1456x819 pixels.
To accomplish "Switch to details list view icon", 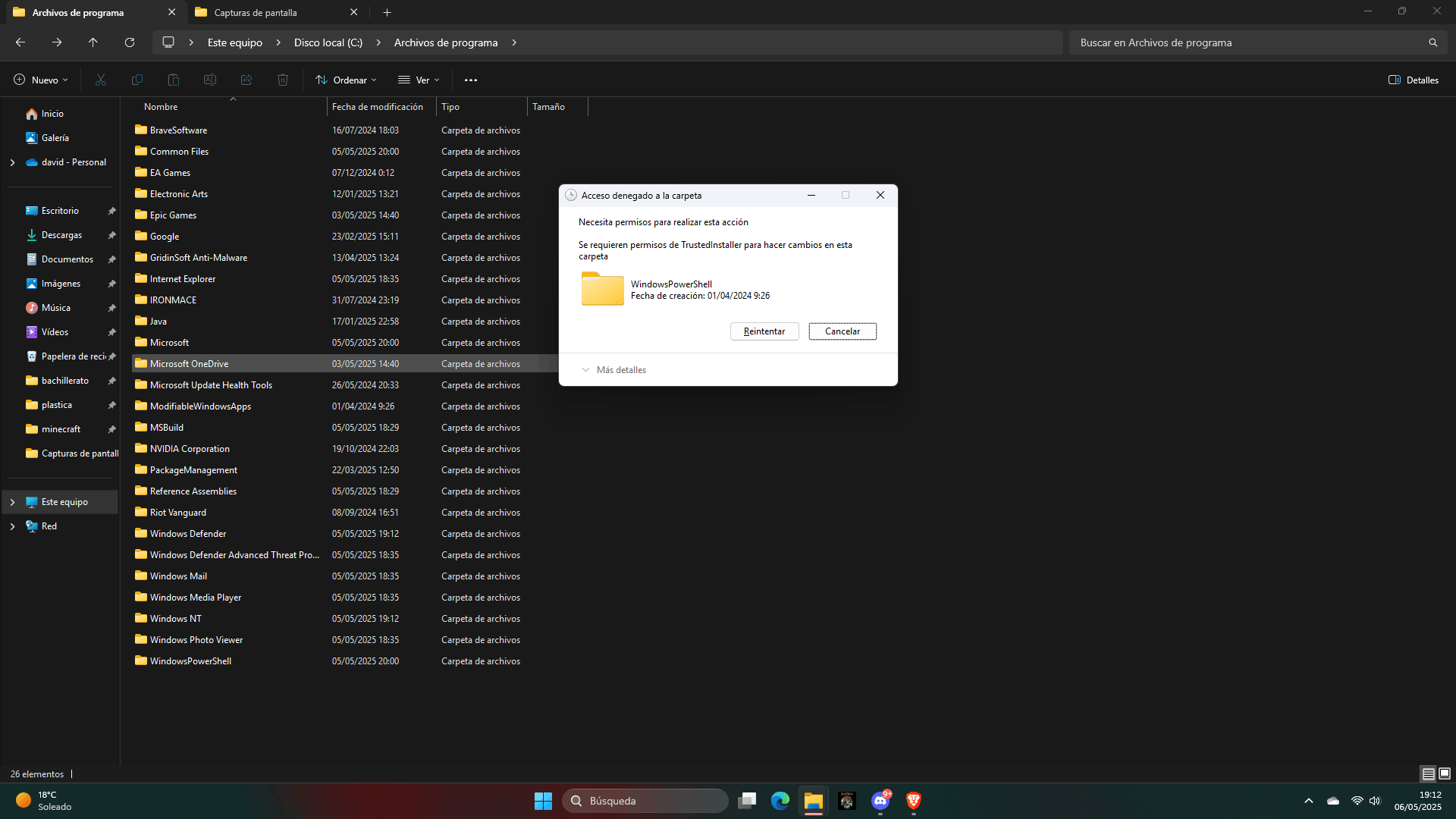I will [1428, 773].
